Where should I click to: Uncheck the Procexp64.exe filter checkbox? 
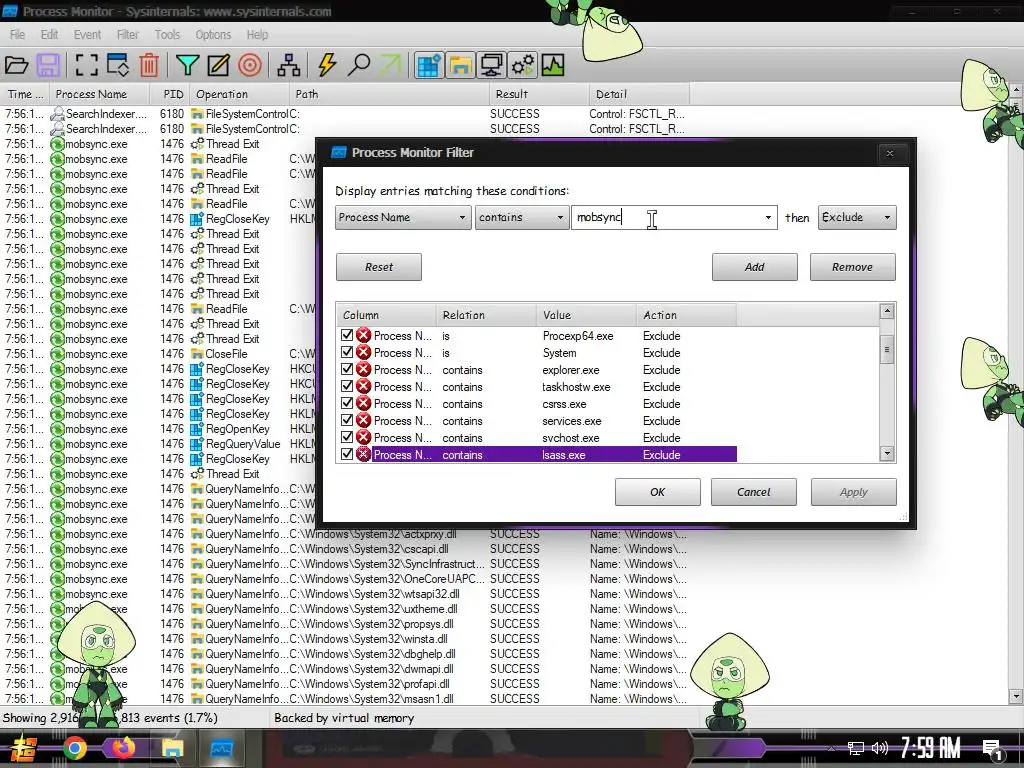[347, 335]
